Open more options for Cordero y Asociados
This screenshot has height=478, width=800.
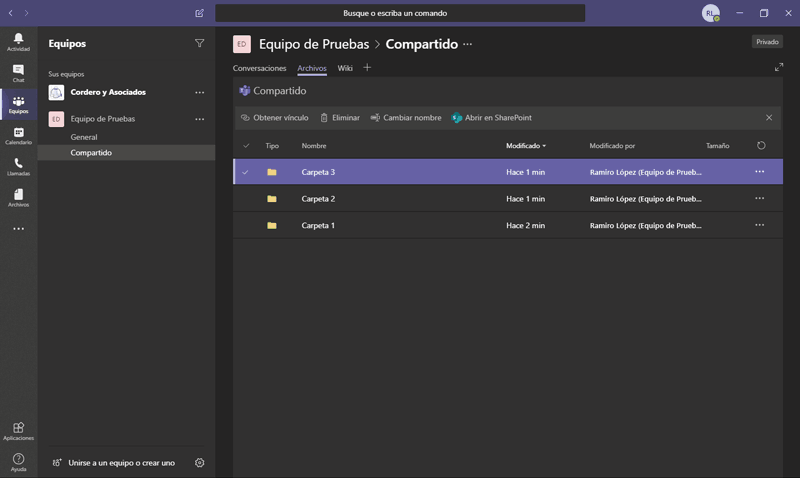(199, 92)
